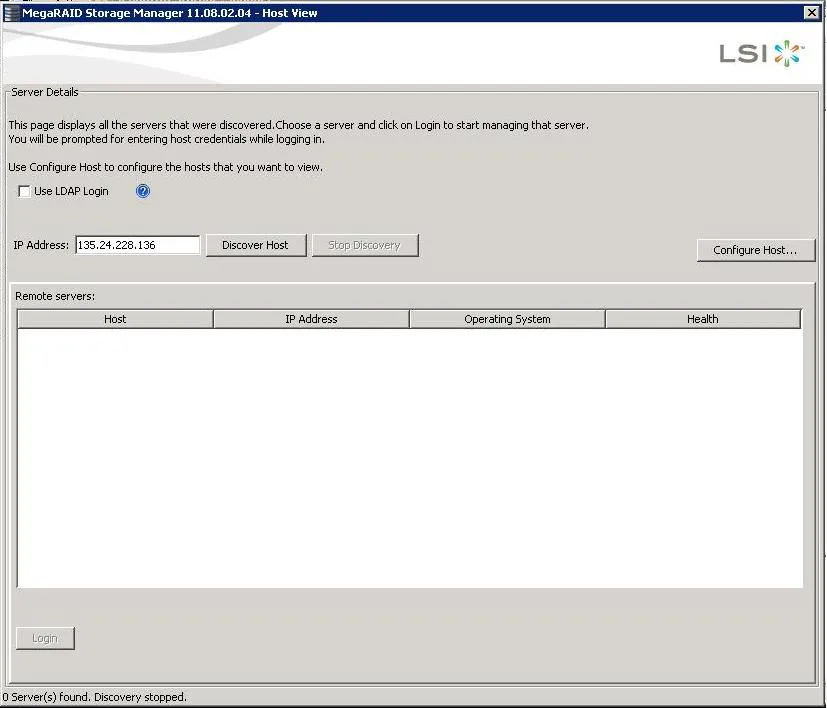
Task: Focus the IP Address text field
Action: pyautogui.click(x=137, y=245)
